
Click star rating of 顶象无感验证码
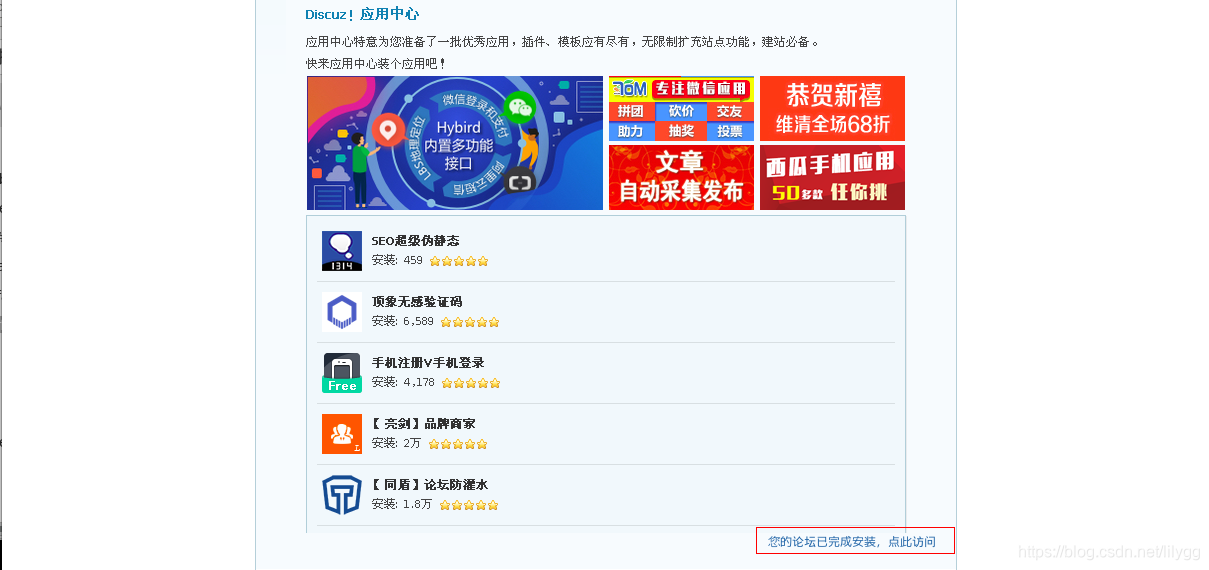coord(470,322)
